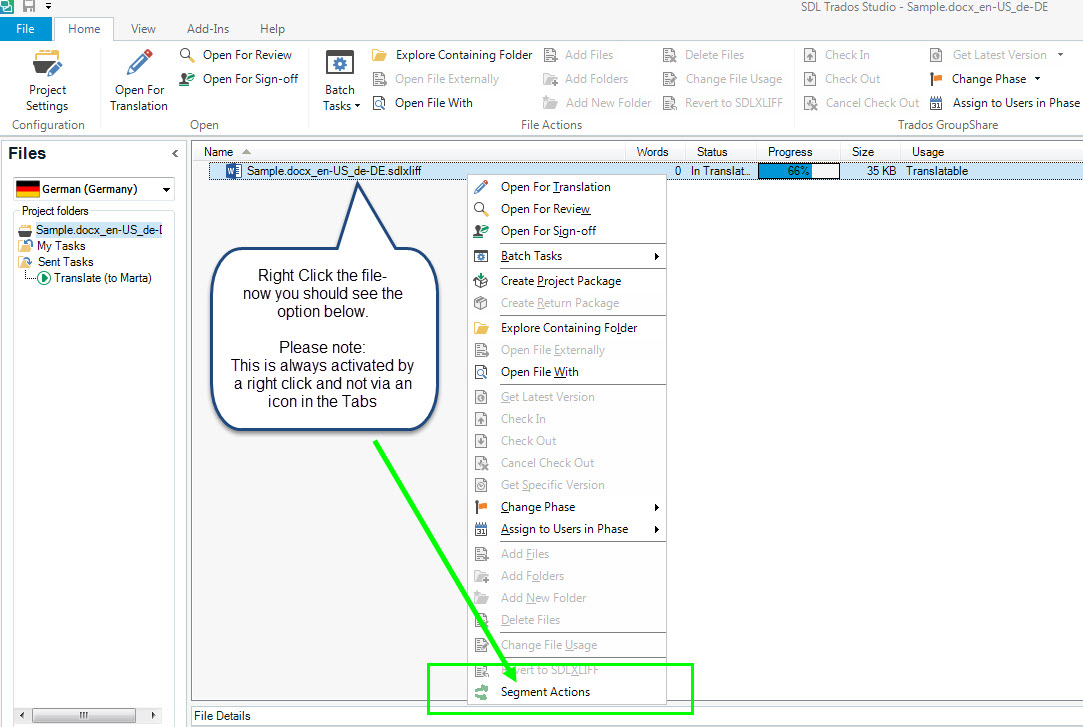This screenshot has width=1083, height=727.
Task: Click the 66% progress bar
Action: click(798, 171)
